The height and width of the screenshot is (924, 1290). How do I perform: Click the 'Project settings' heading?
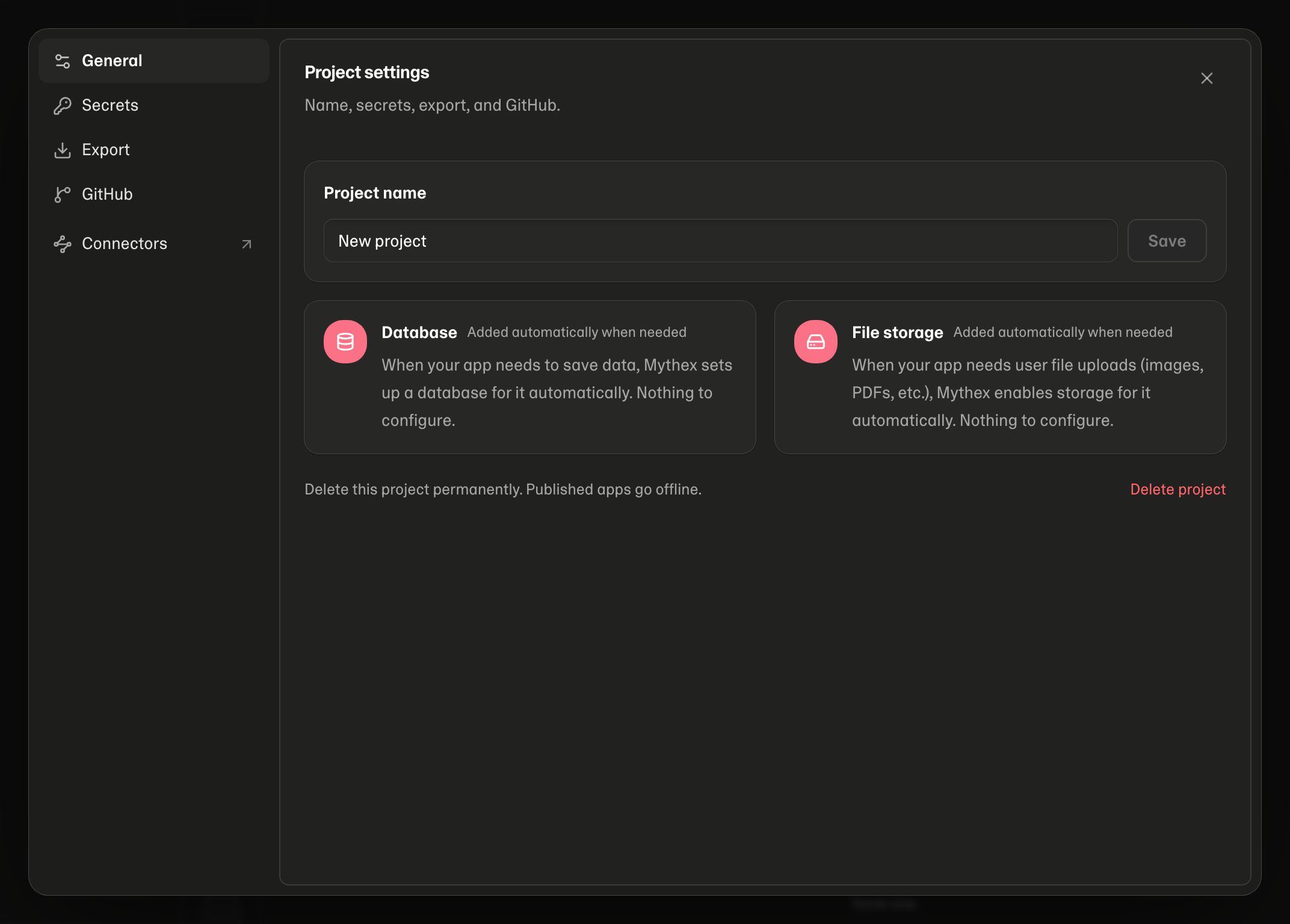(367, 72)
